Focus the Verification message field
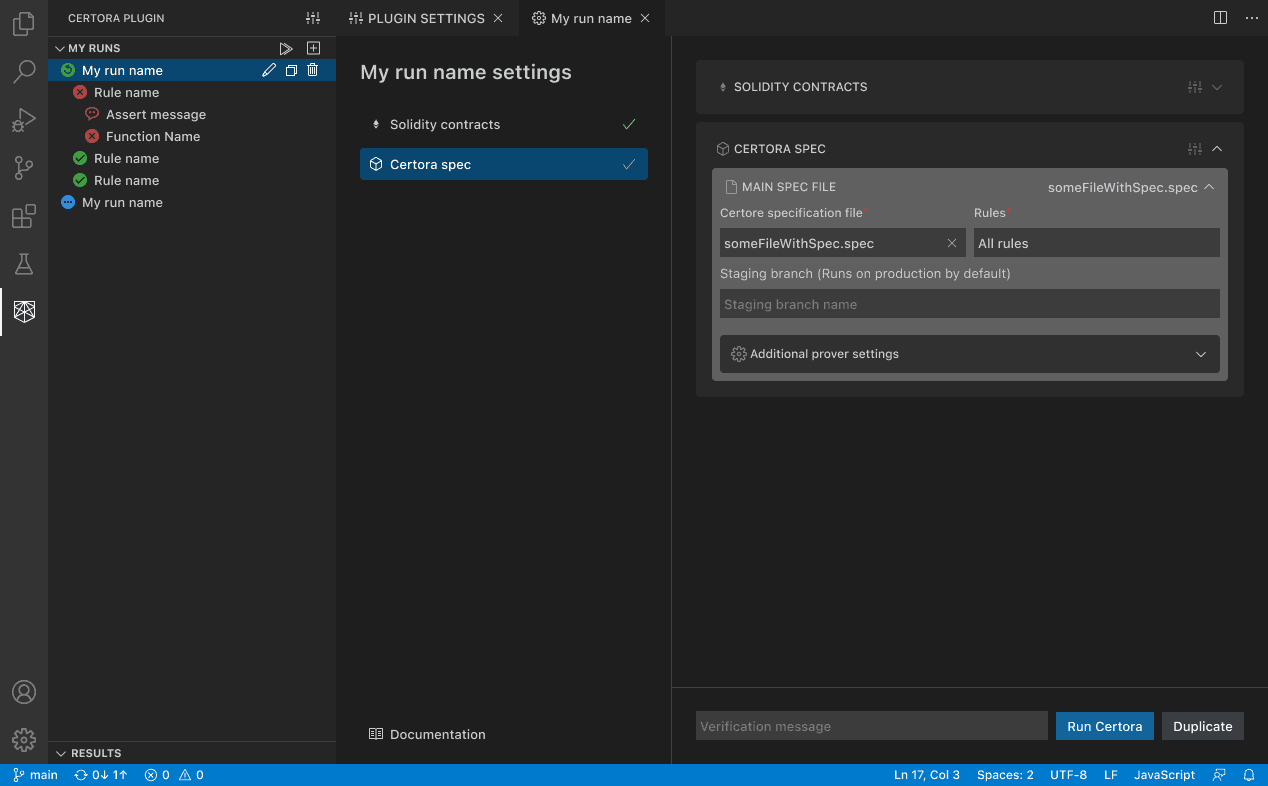The height and width of the screenshot is (786, 1268). 872,726
